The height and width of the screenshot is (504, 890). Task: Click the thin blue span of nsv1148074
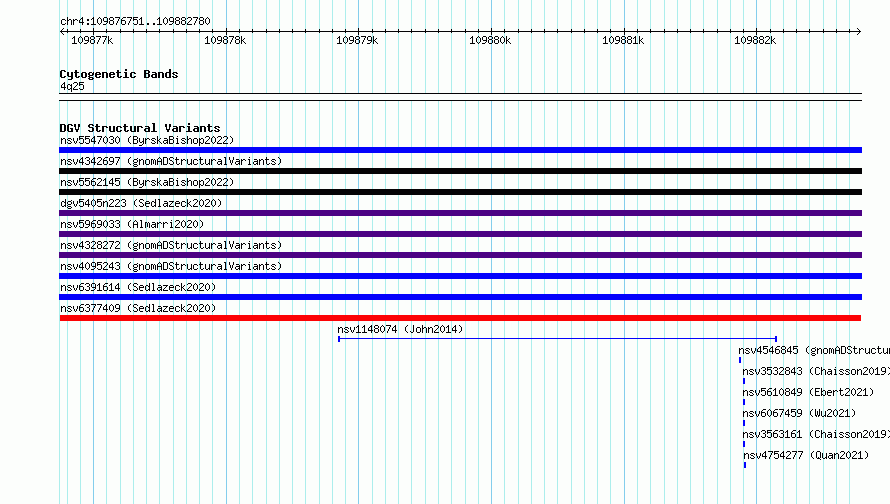click(557, 339)
